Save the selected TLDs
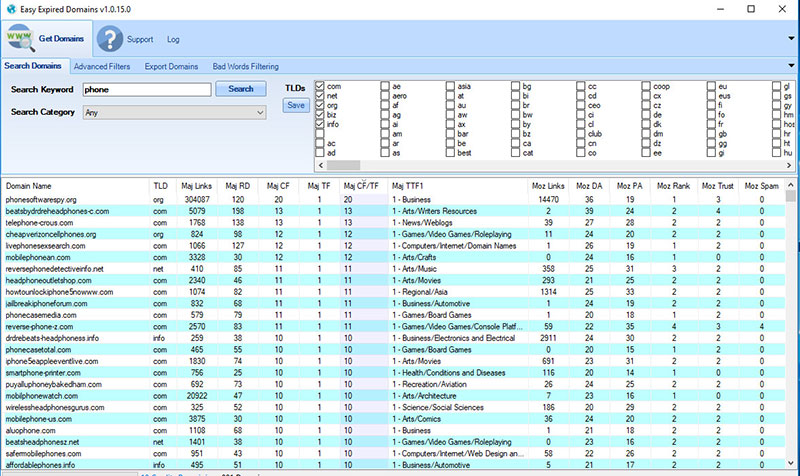The image size is (800, 476). click(x=296, y=105)
